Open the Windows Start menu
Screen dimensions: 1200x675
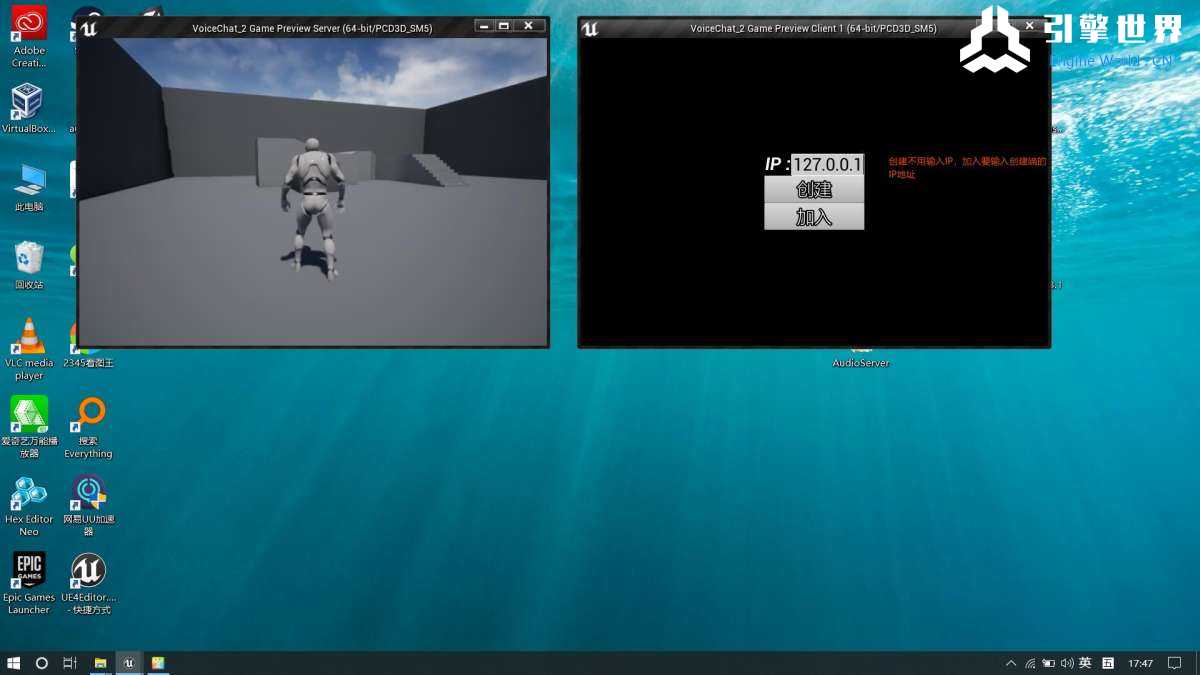(x=14, y=663)
